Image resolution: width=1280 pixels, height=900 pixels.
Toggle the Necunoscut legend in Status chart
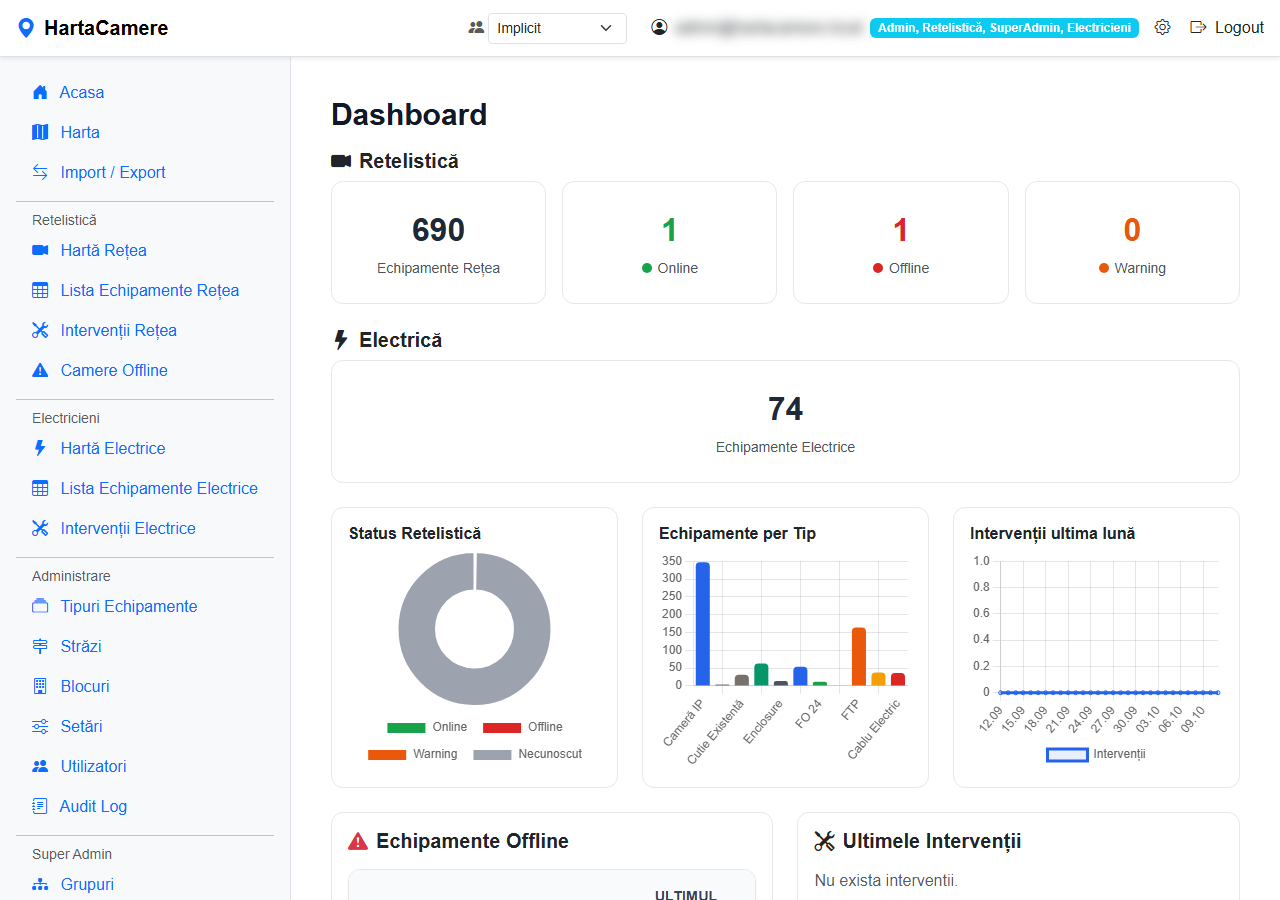pos(528,754)
